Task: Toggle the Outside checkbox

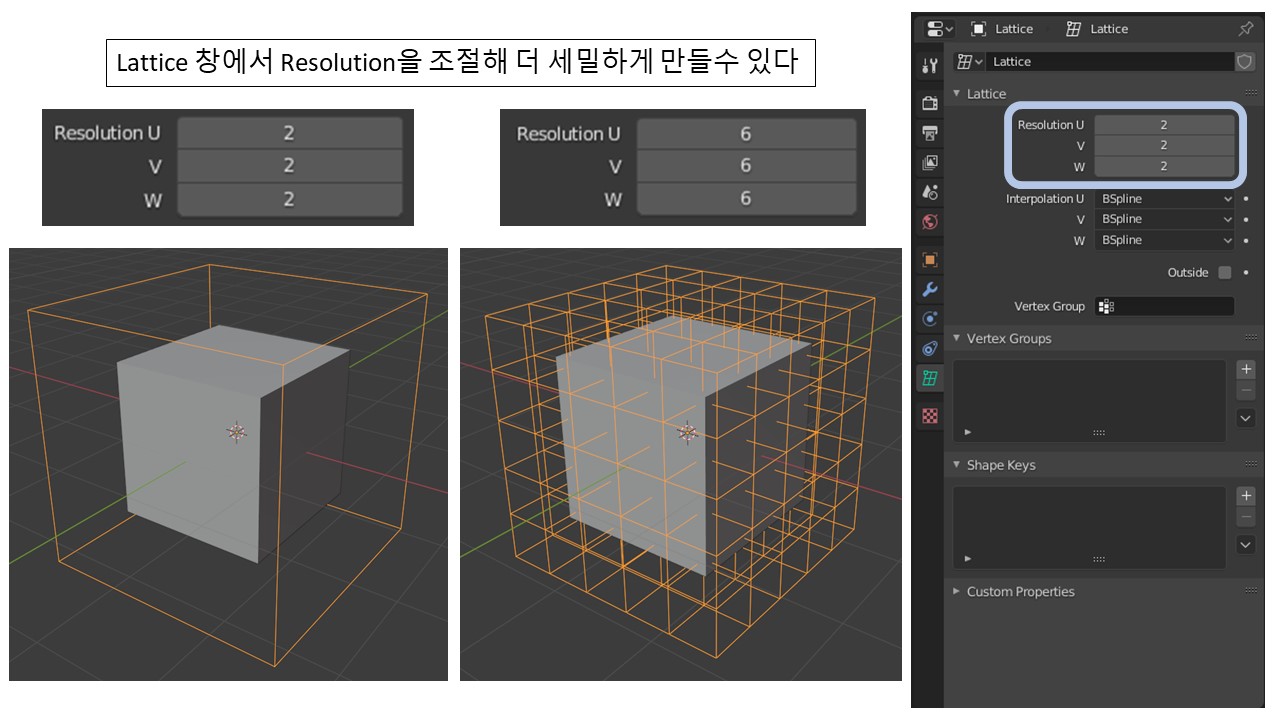Action: tap(1225, 272)
